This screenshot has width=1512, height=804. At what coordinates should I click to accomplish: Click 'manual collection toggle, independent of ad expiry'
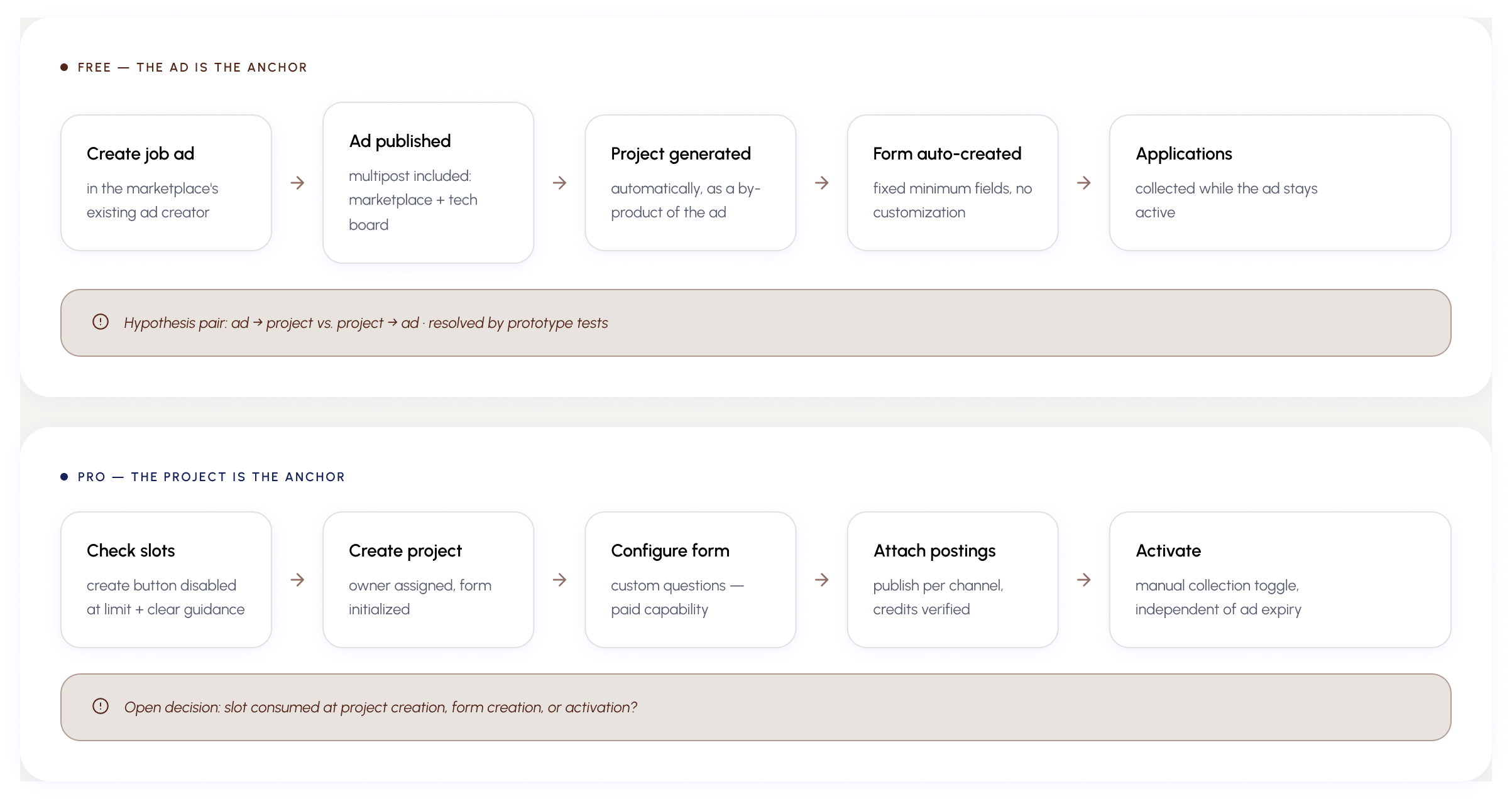pos(1218,597)
